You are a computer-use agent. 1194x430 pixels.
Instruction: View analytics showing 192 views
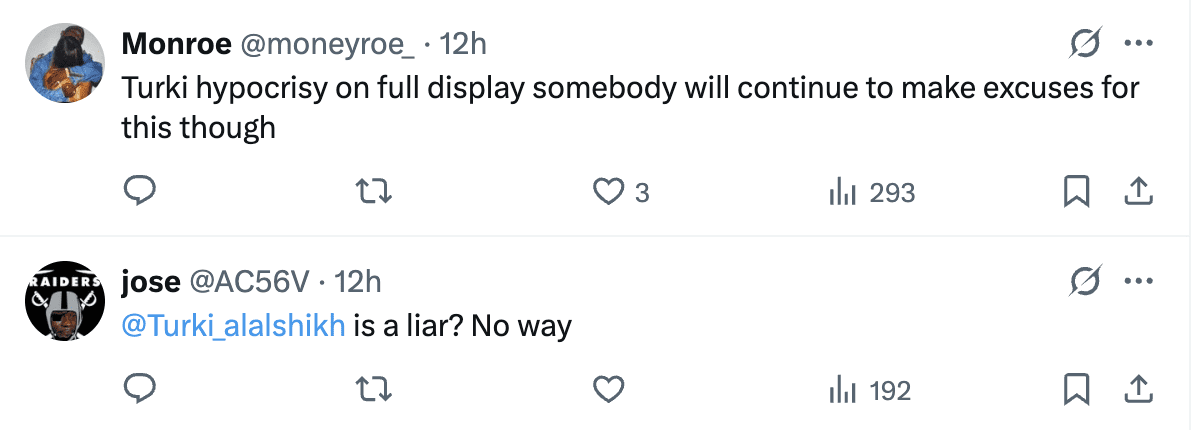[x=870, y=390]
